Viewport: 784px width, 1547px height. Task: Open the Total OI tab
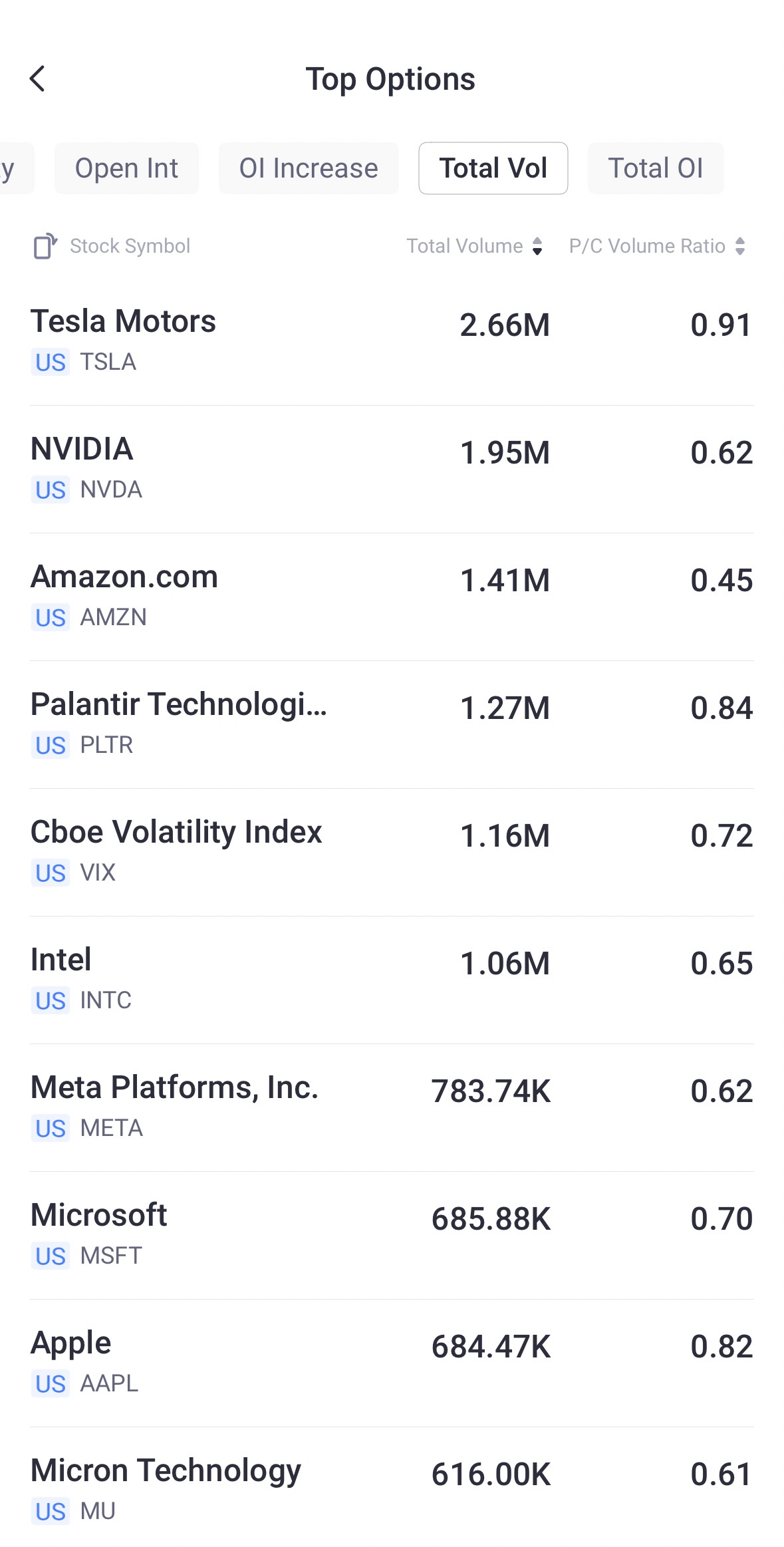point(656,168)
